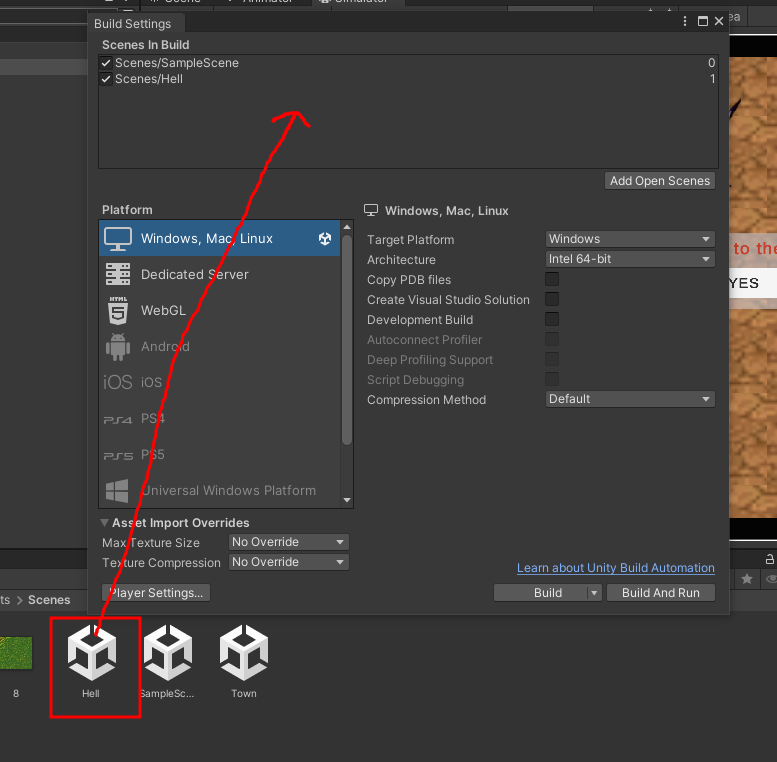This screenshot has width=777, height=762.
Task: Maximize the Build Settings window
Action: (x=703, y=21)
